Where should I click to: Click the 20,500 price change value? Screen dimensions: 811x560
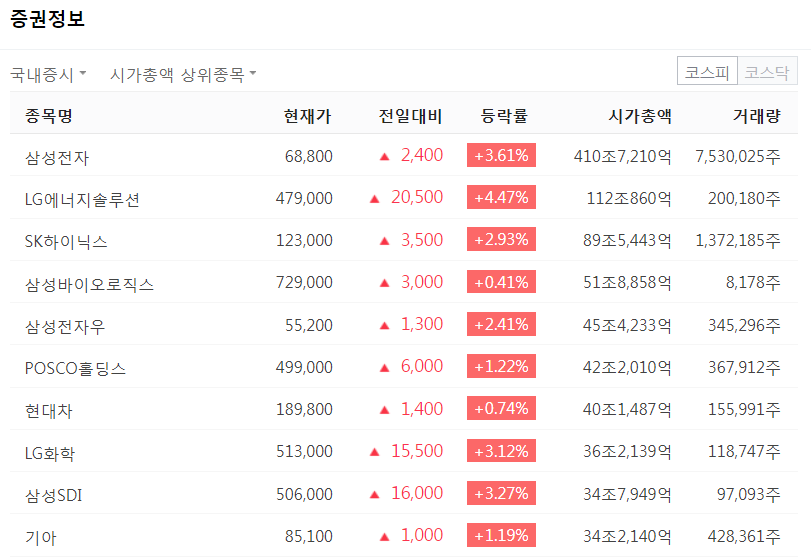pos(417,197)
